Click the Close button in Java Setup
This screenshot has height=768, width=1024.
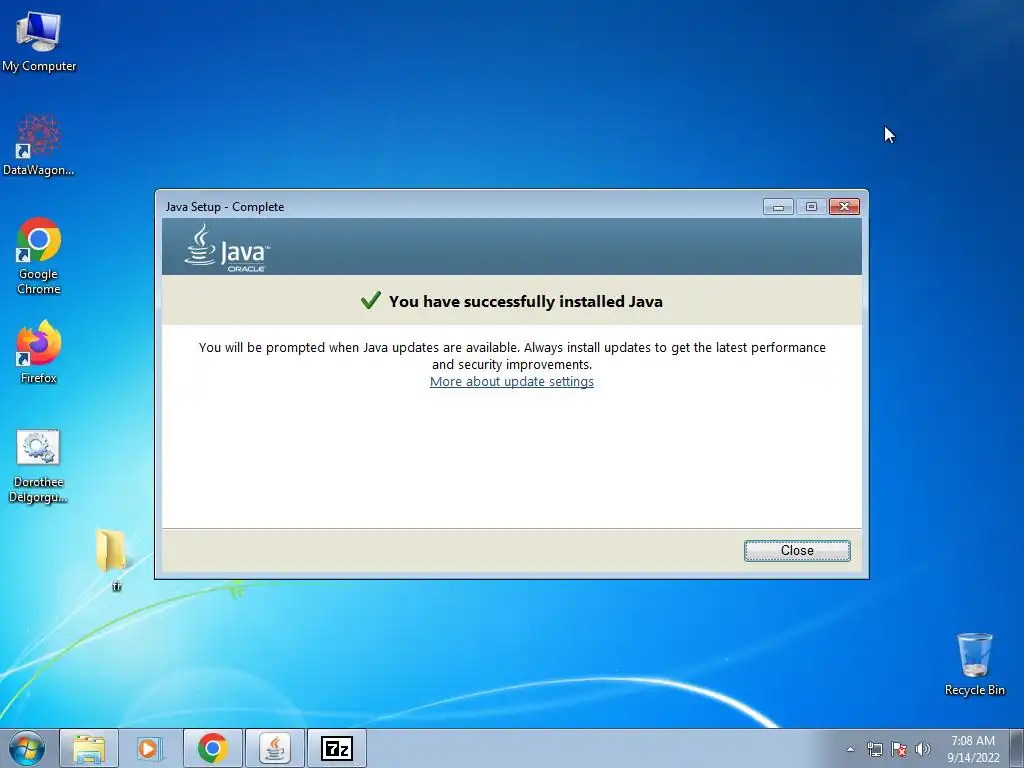[797, 551]
